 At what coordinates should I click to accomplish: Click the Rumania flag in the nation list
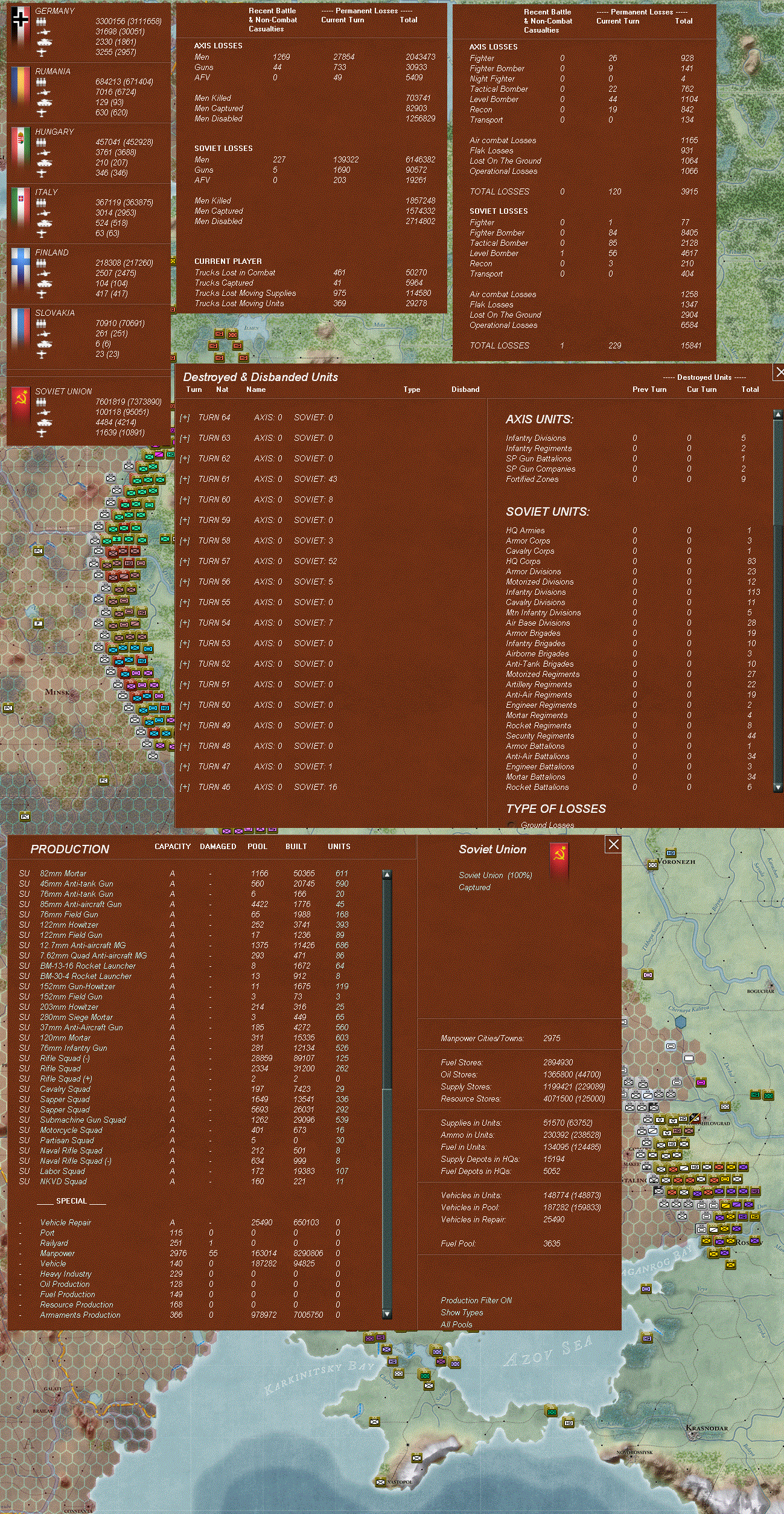click(21, 87)
